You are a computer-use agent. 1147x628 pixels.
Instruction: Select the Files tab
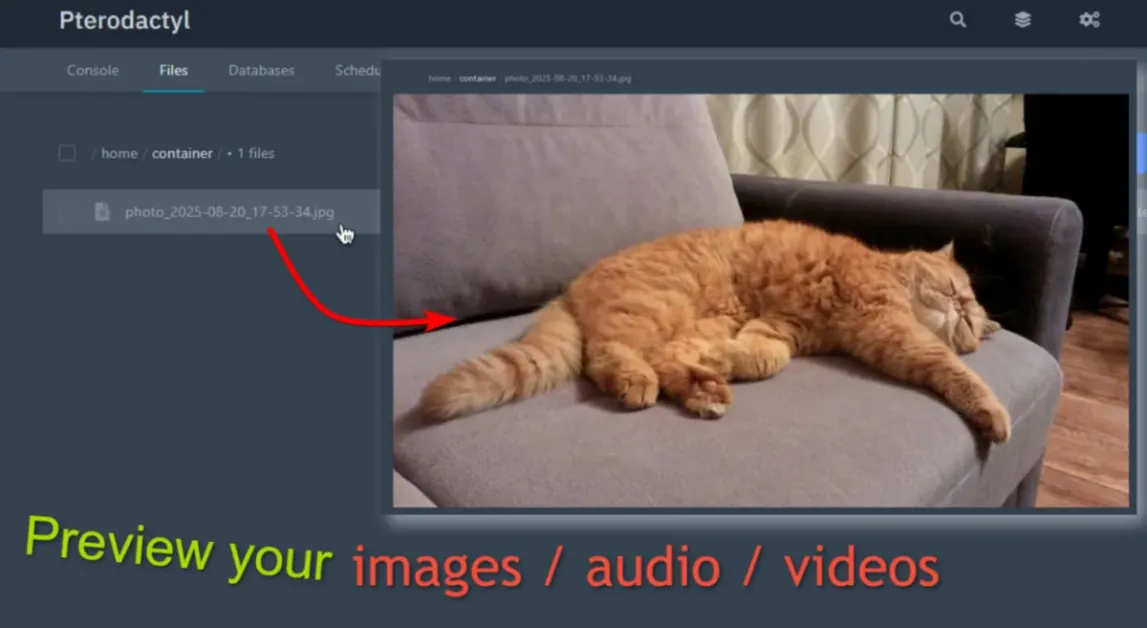(x=173, y=70)
